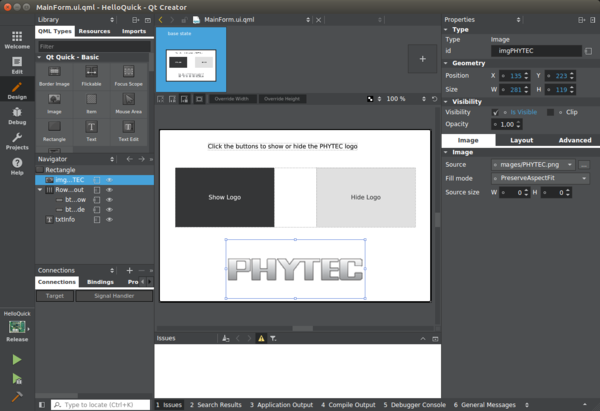Toggle export alias for img...TEC item
Screen dimensions: 600x411
97,180
